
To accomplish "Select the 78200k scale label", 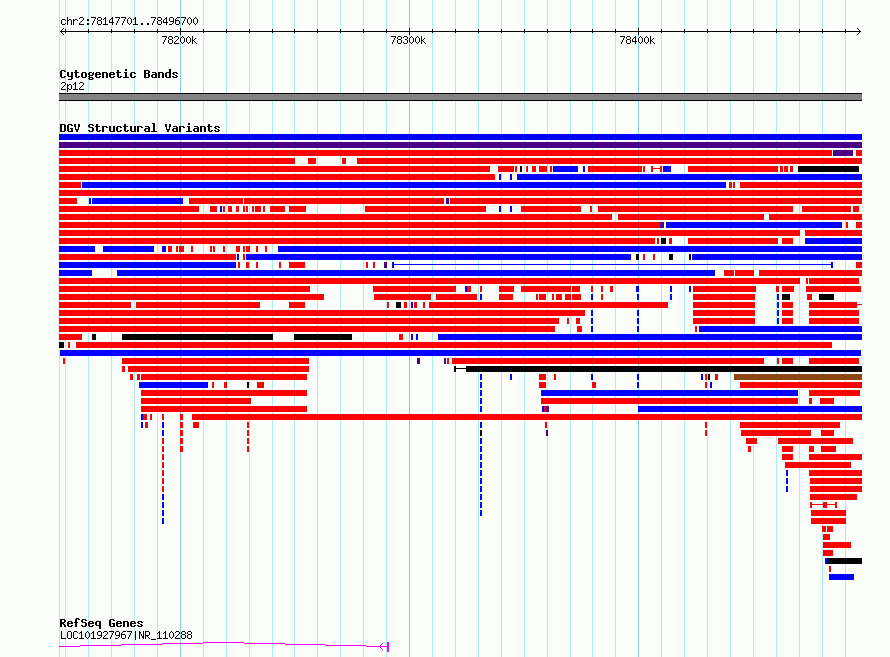I will pyautogui.click(x=179, y=40).
